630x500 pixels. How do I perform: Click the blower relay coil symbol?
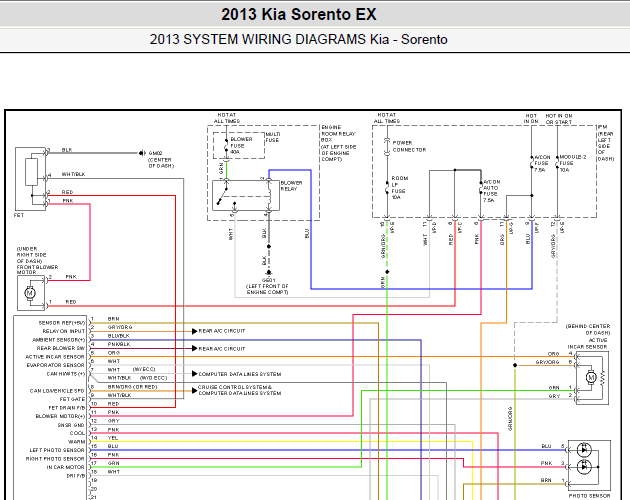(x=270, y=195)
